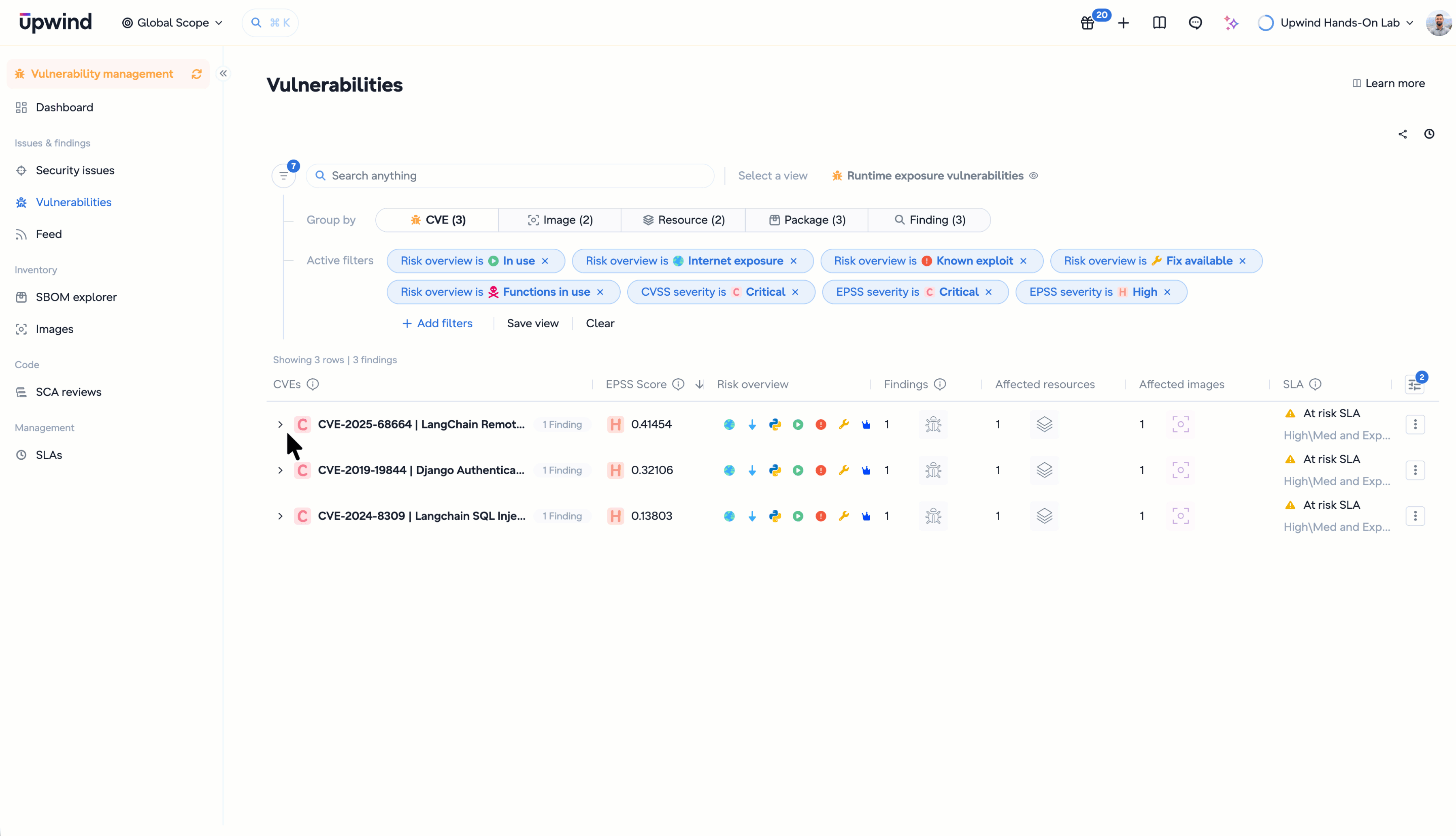1456x836 pixels.
Task: Remove the EPSS severity Critical filter
Action: tap(989, 292)
